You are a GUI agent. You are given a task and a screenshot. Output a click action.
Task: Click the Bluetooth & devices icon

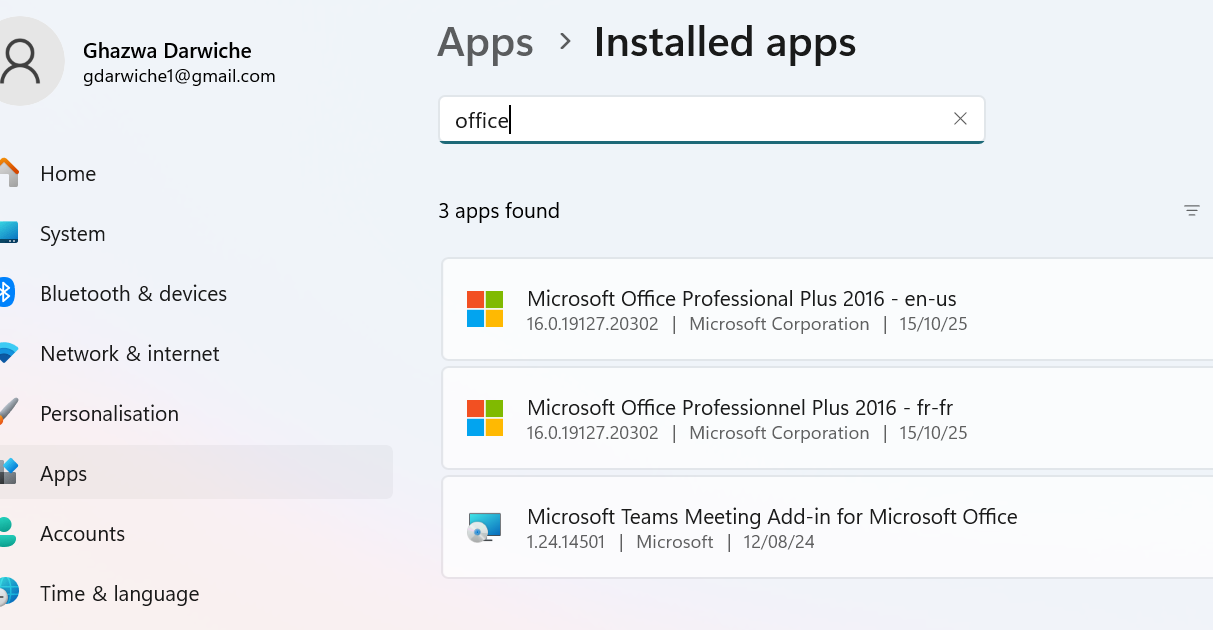6,293
